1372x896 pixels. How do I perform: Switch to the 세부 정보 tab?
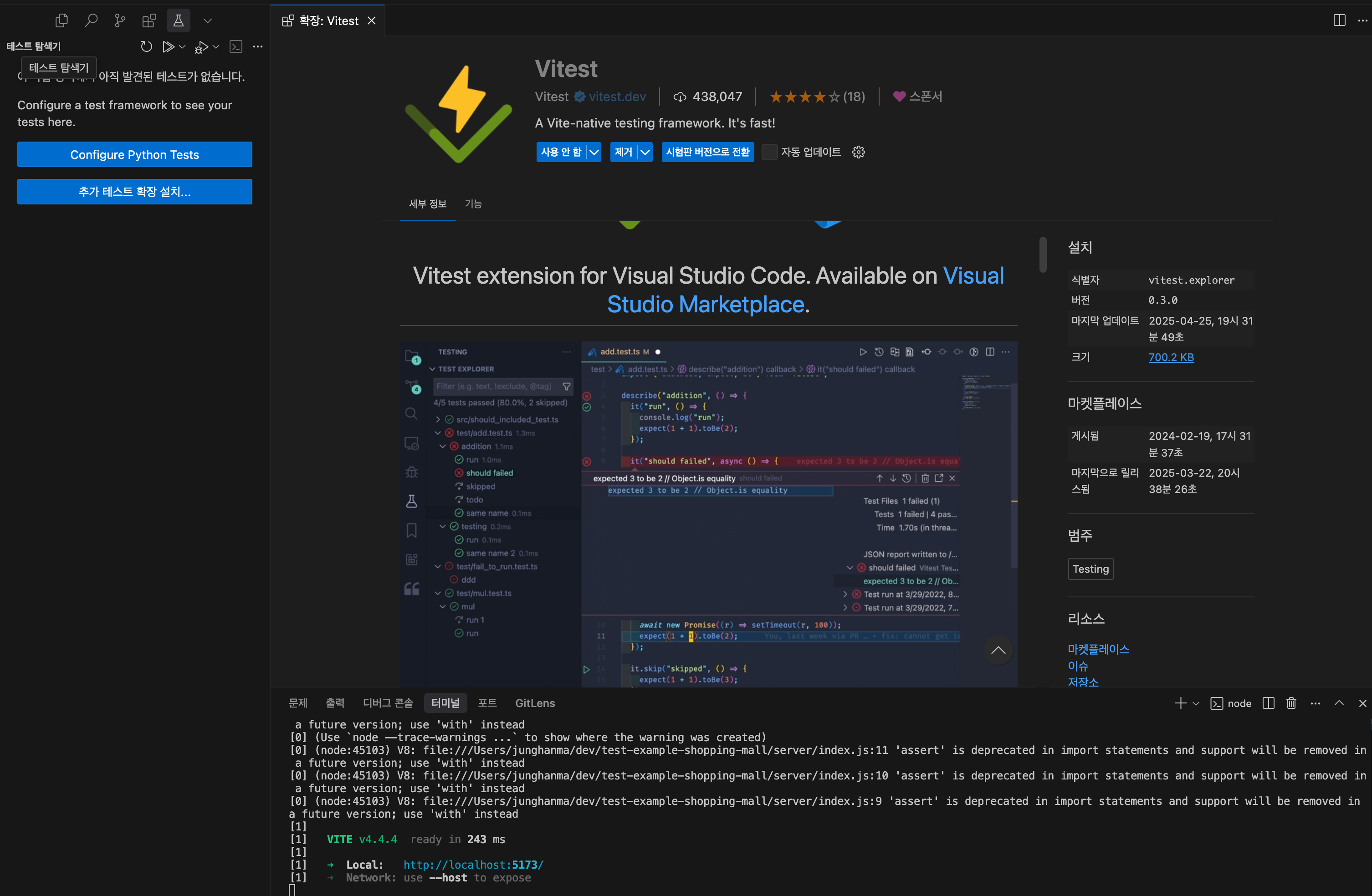pos(428,204)
